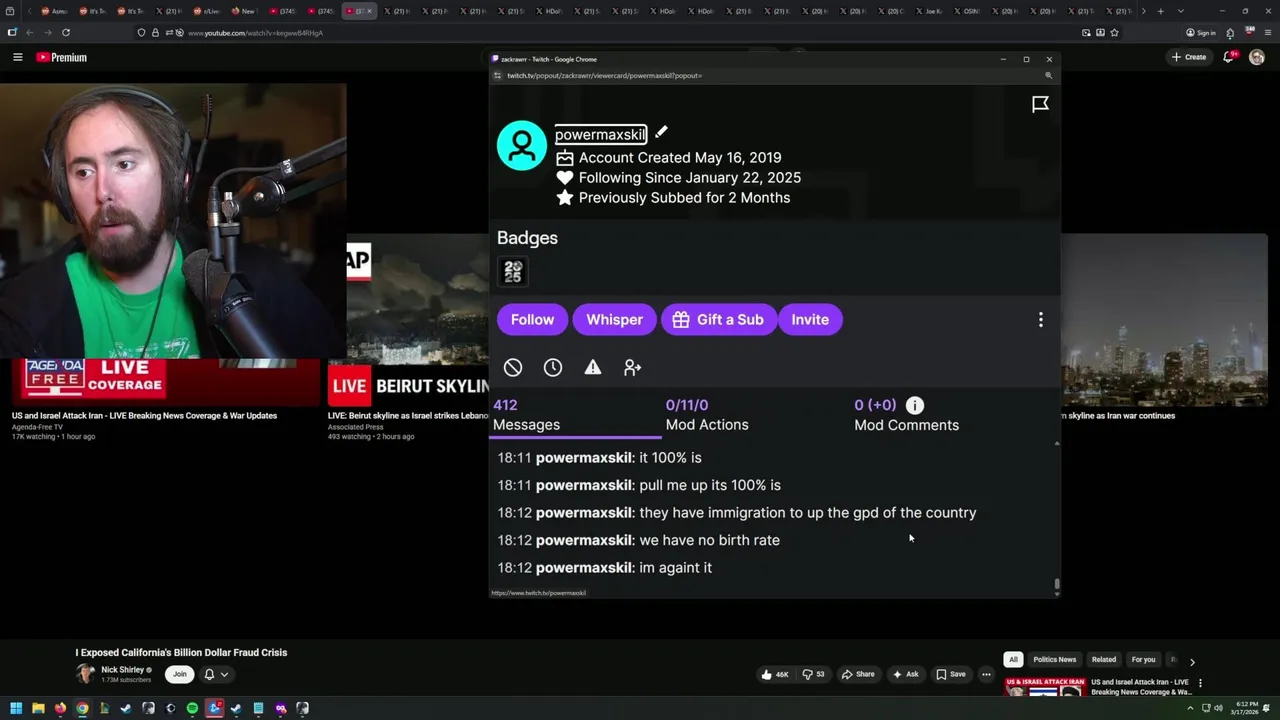Click the US & Israel Attack Iran sidebar thumbnail
The height and width of the screenshot is (720, 1280).
pos(1045,688)
